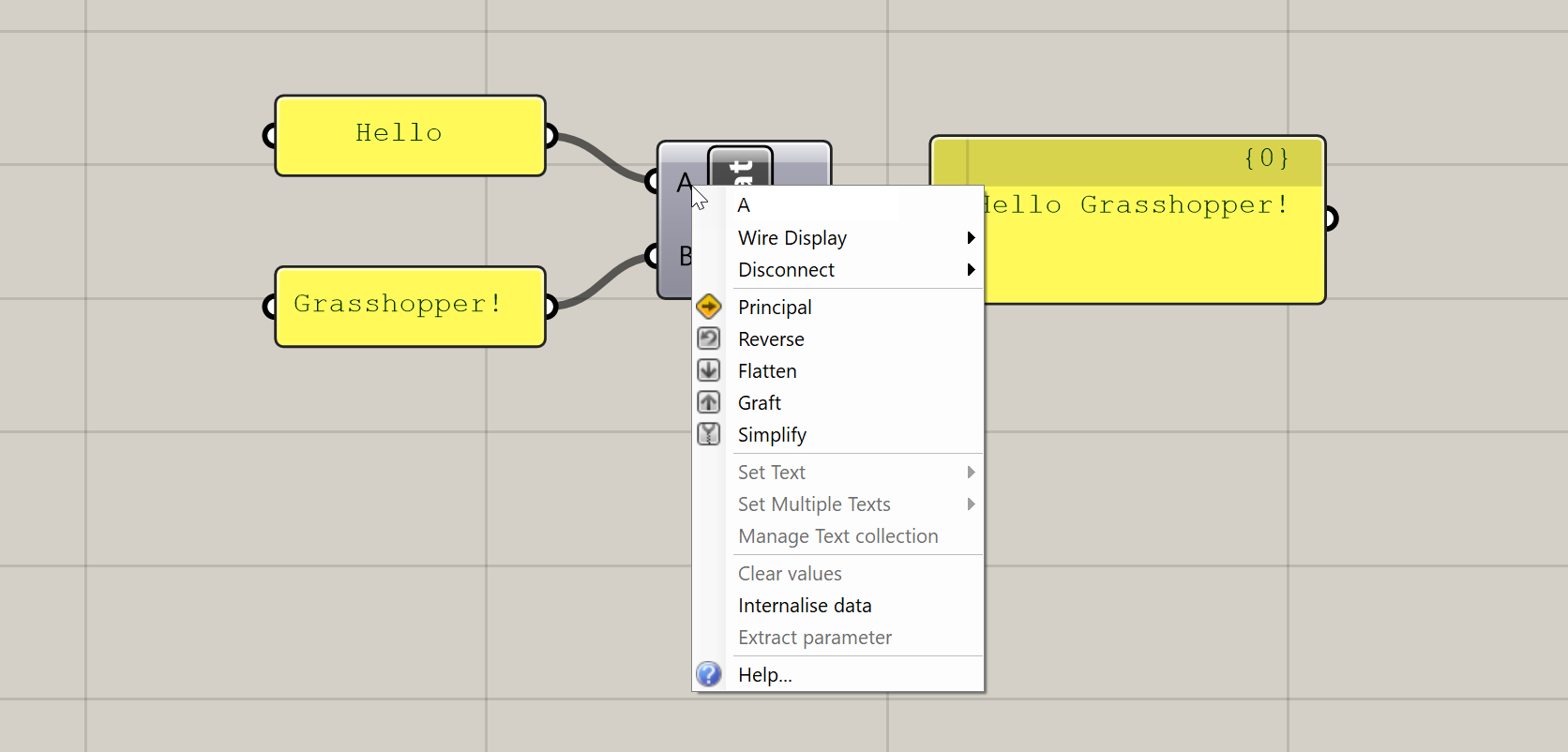The height and width of the screenshot is (752, 1568).
Task: Click the Principal diamond arrow icon
Action: [709, 307]
